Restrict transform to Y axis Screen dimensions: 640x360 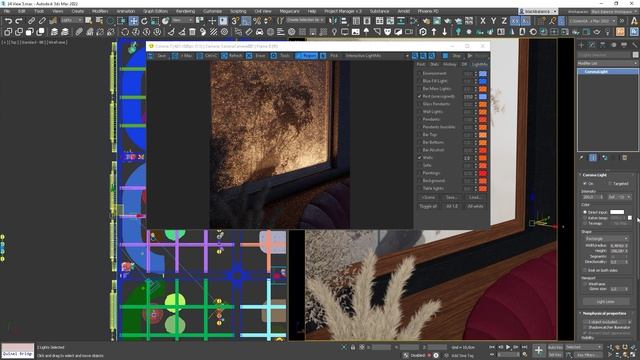coord(493,20)
